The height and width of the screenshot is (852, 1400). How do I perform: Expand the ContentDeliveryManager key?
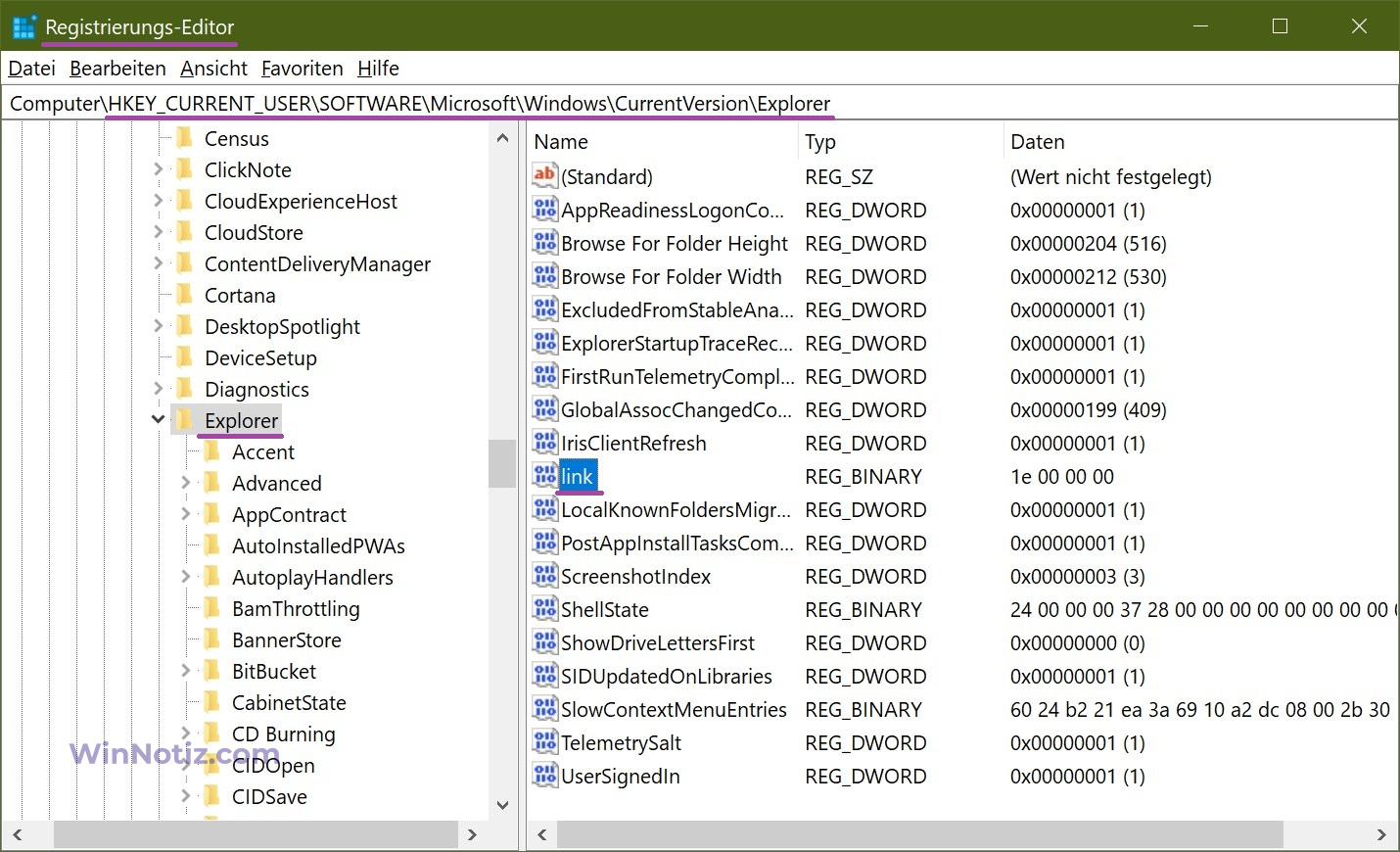[x=158, y=263]
